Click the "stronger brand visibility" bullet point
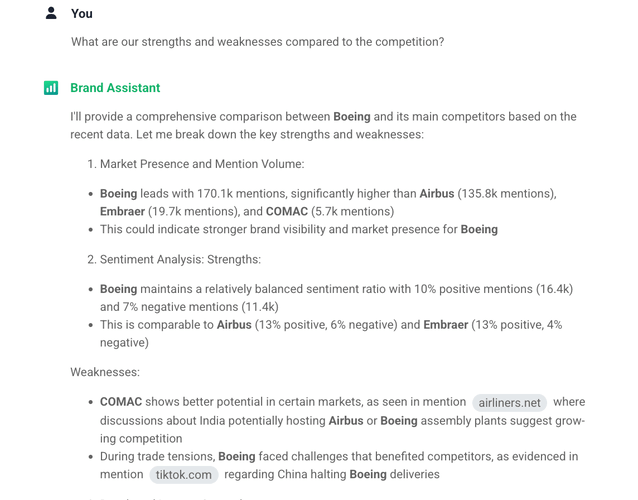Viewport: 638px width, 500px height. click(298, 230)
